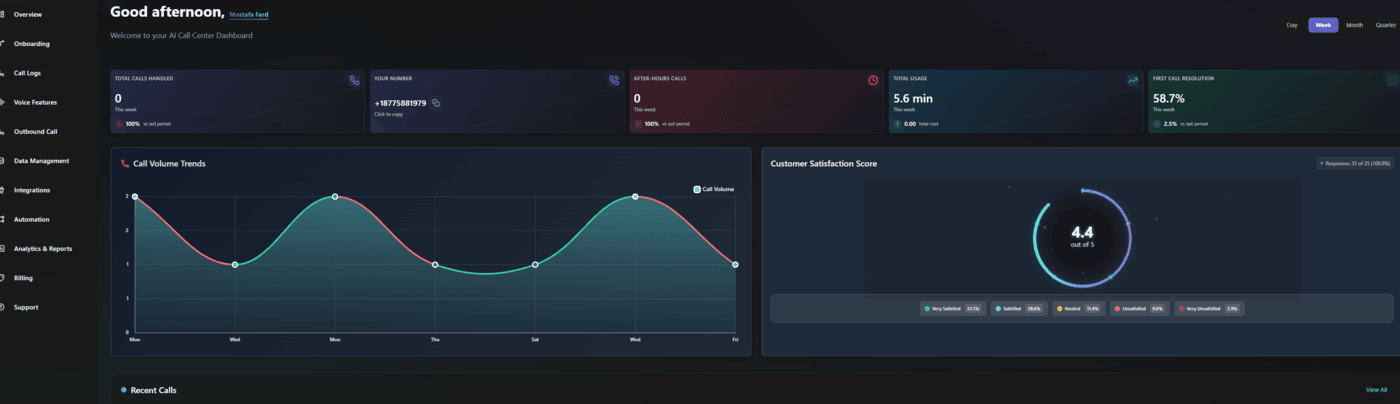The height and width of the screenshot is (404, 1400).
Task: Go to Voice Features in the sidebar
Action: 35,102
